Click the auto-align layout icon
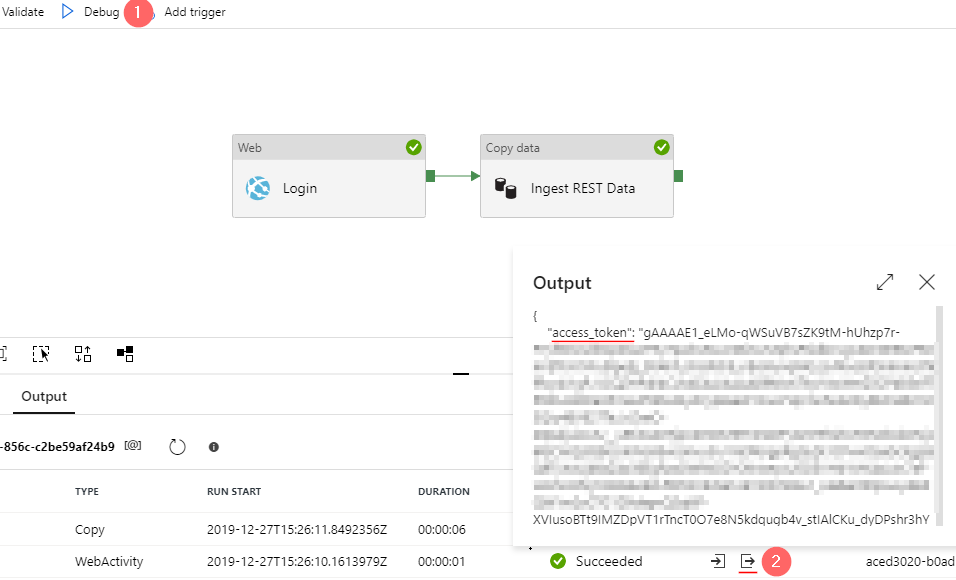Image resolution: width=956 pixels, height=580 pixels. click(83, 354)
